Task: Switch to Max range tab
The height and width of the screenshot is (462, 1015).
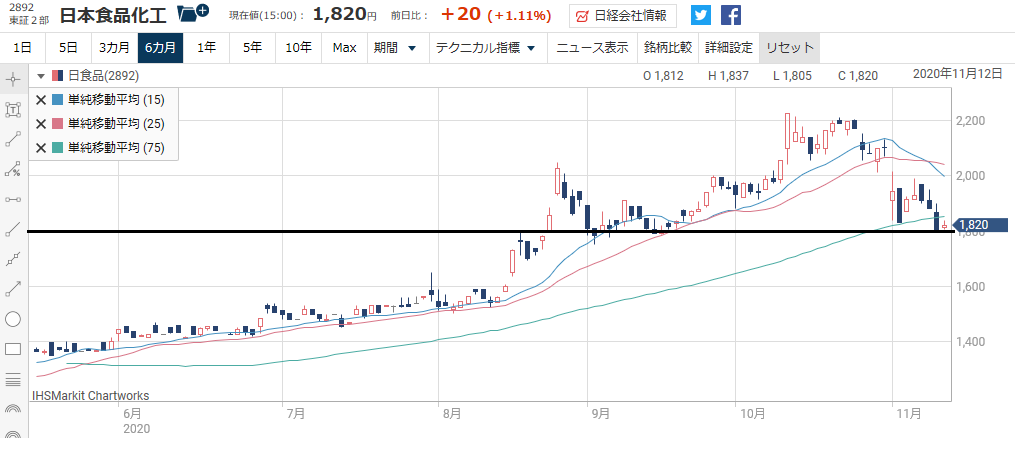Action: 344,48
